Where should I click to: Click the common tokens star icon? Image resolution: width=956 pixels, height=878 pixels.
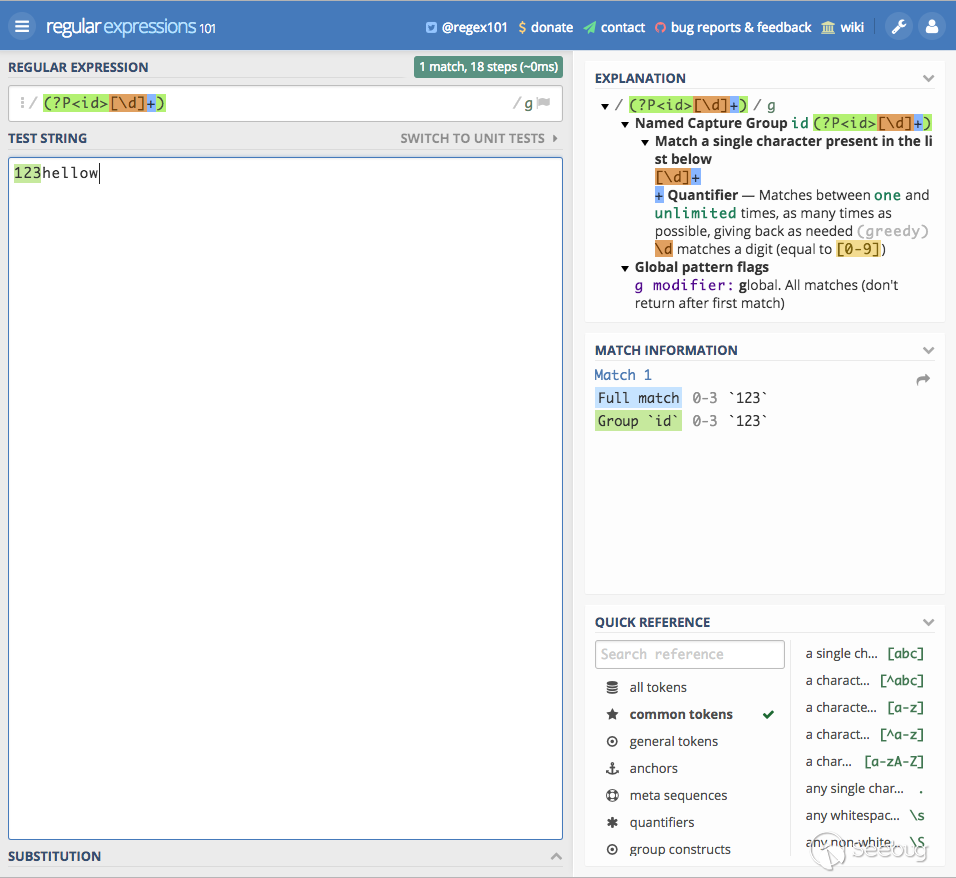(612, 714)
